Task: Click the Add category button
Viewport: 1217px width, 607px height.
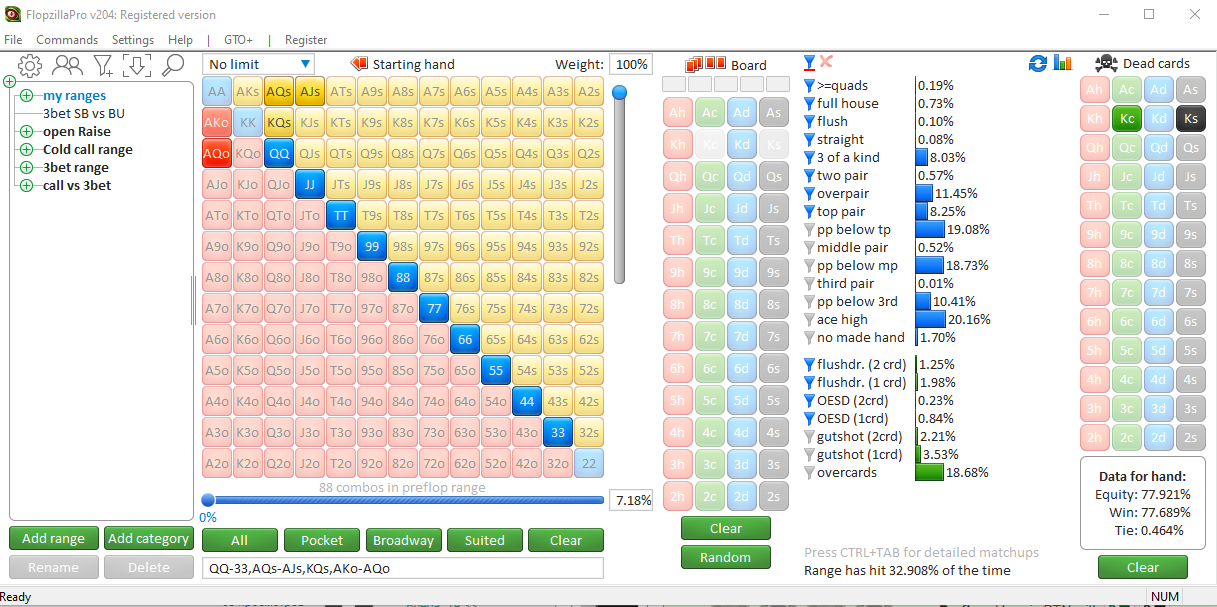Action: (x=148, y=538)
